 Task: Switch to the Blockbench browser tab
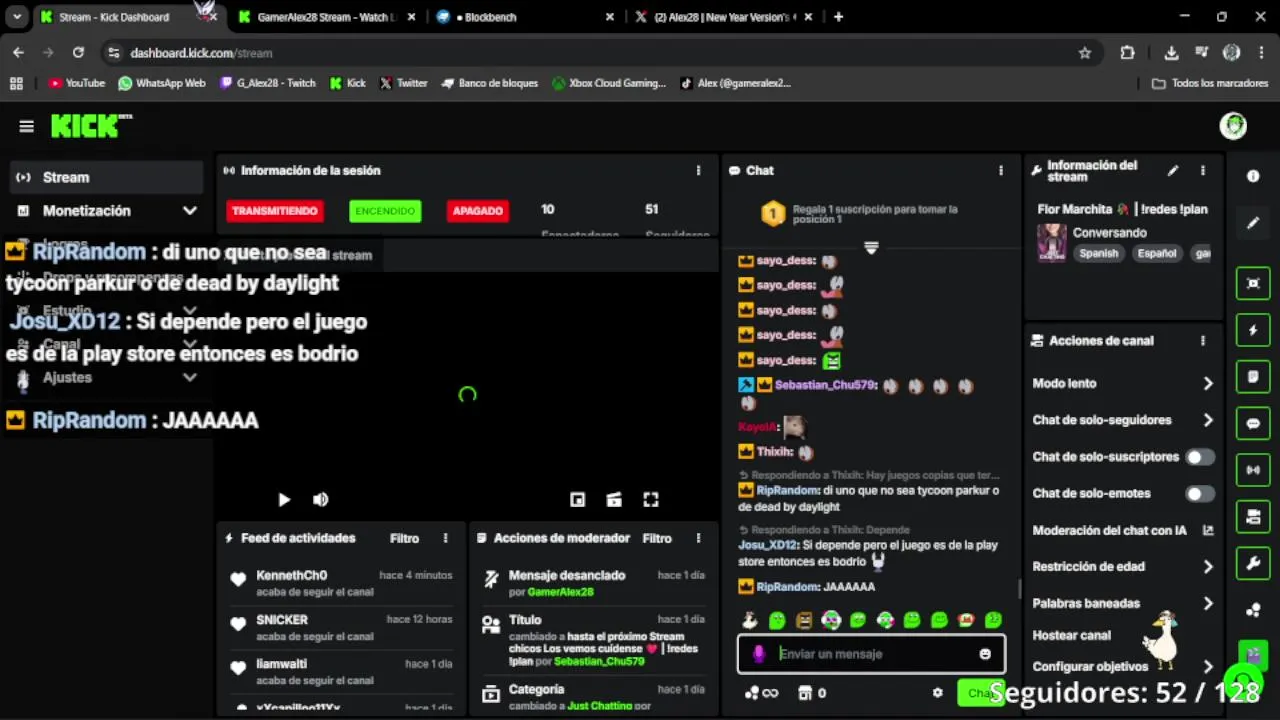(525, 17)
